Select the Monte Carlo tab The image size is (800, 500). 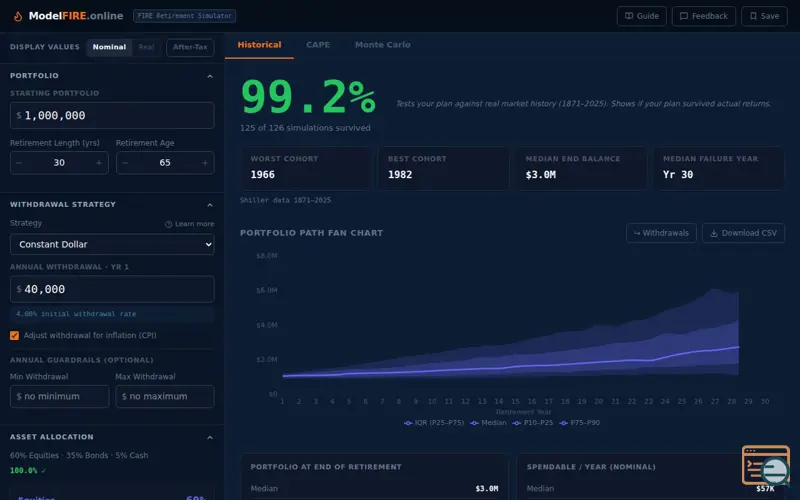[x=383, y=45]
